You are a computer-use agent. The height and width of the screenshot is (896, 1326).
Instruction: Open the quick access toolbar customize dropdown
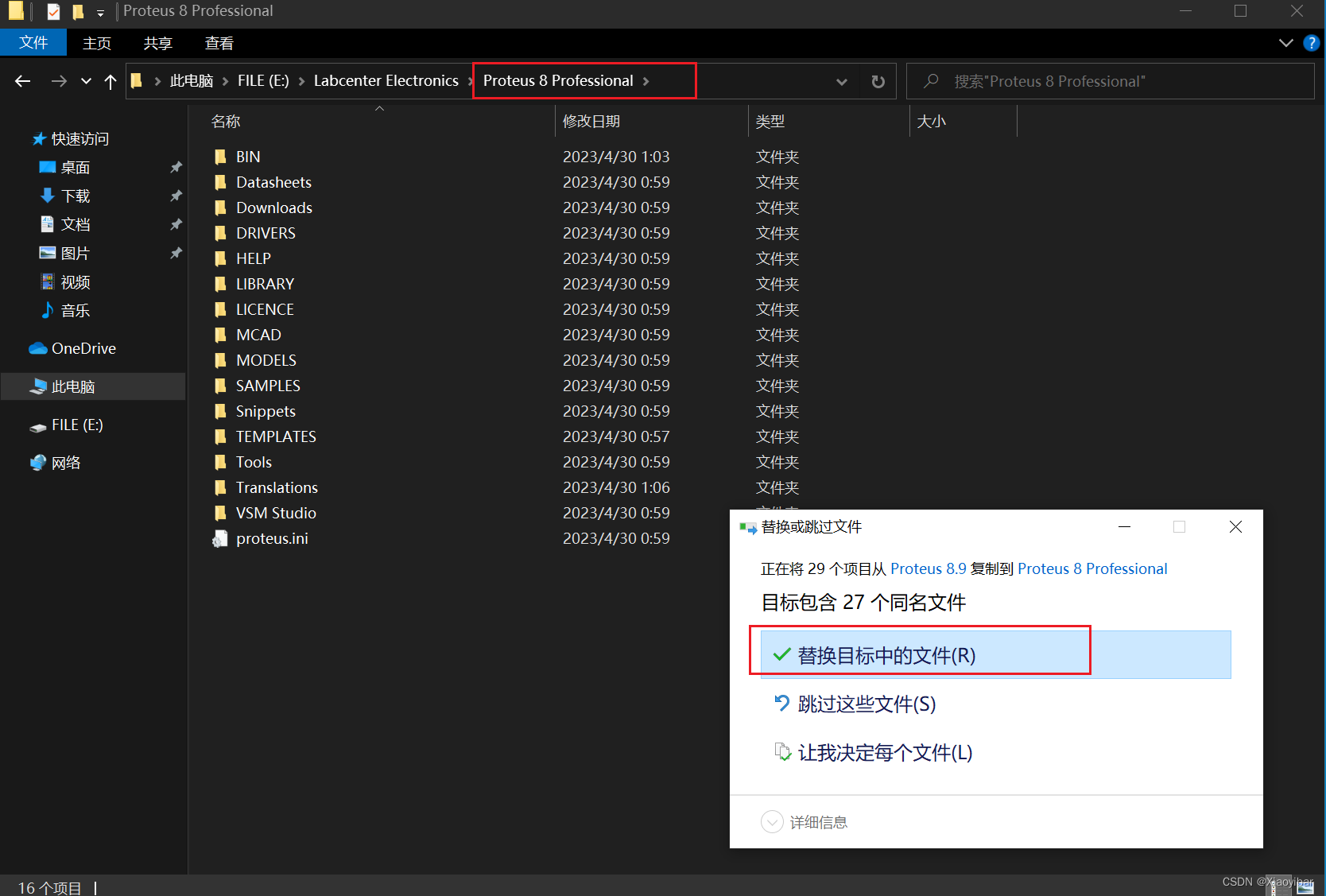point(100,13)
